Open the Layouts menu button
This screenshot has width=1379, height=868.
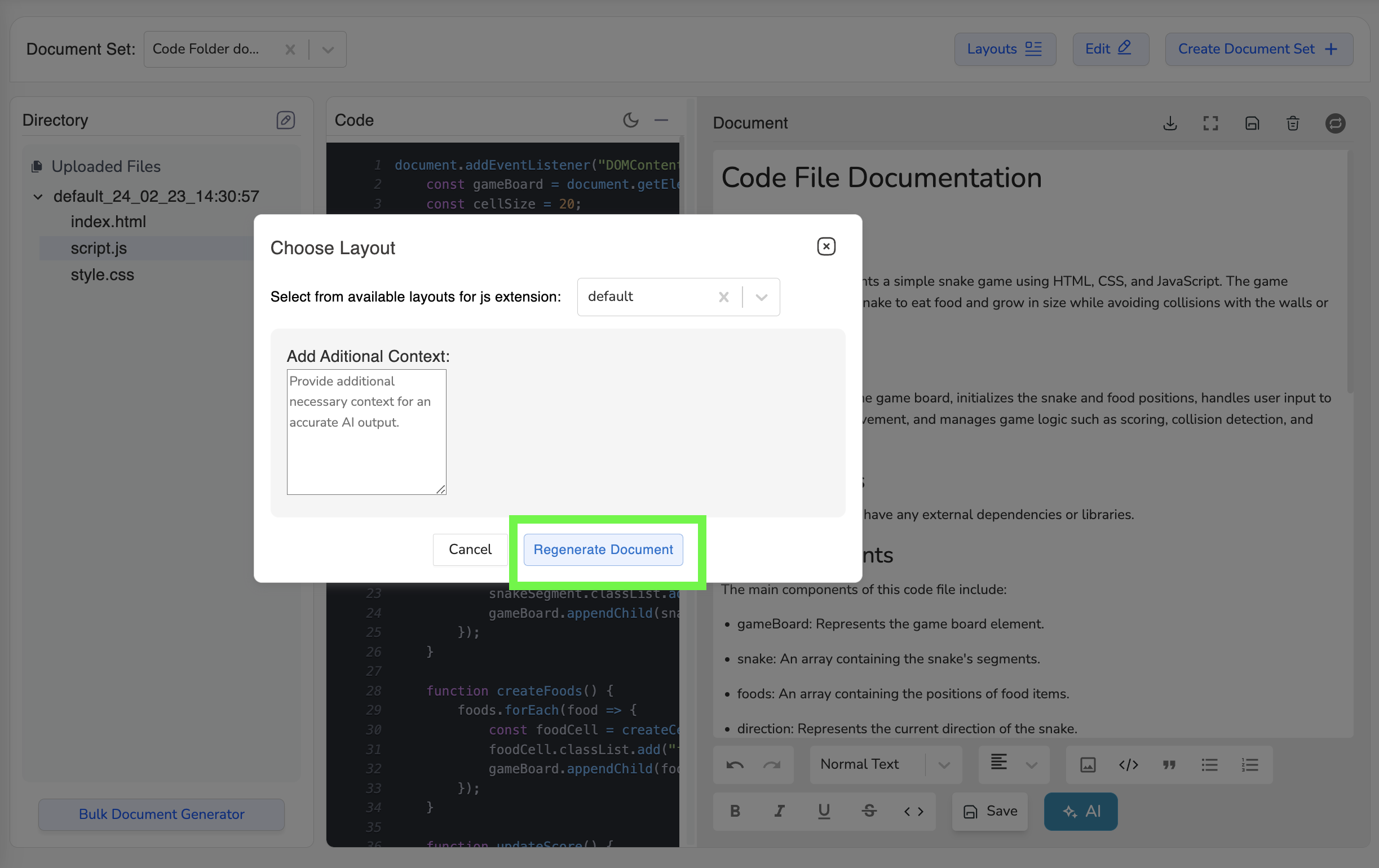pos(1005,49)
